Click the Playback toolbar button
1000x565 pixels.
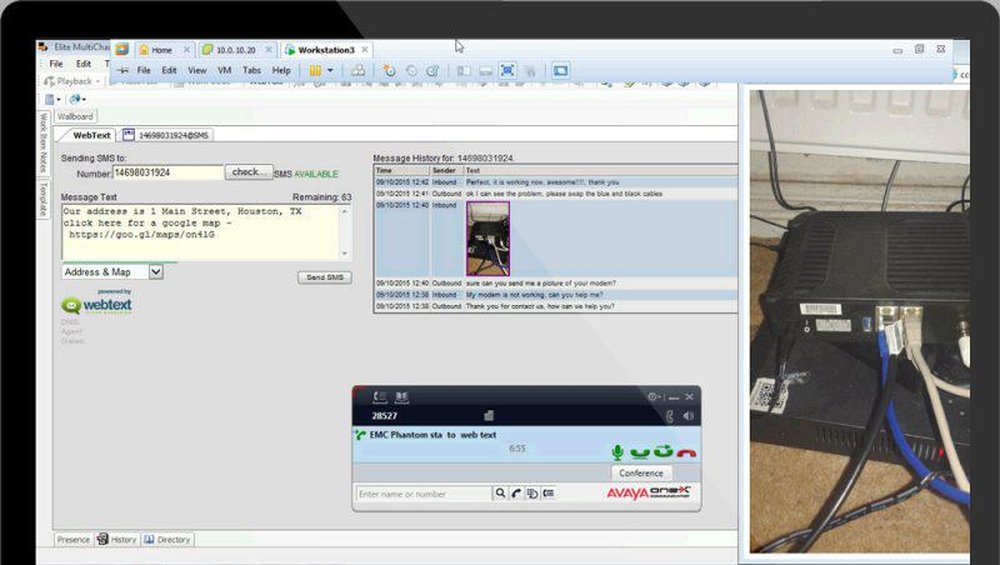(69, 81)
